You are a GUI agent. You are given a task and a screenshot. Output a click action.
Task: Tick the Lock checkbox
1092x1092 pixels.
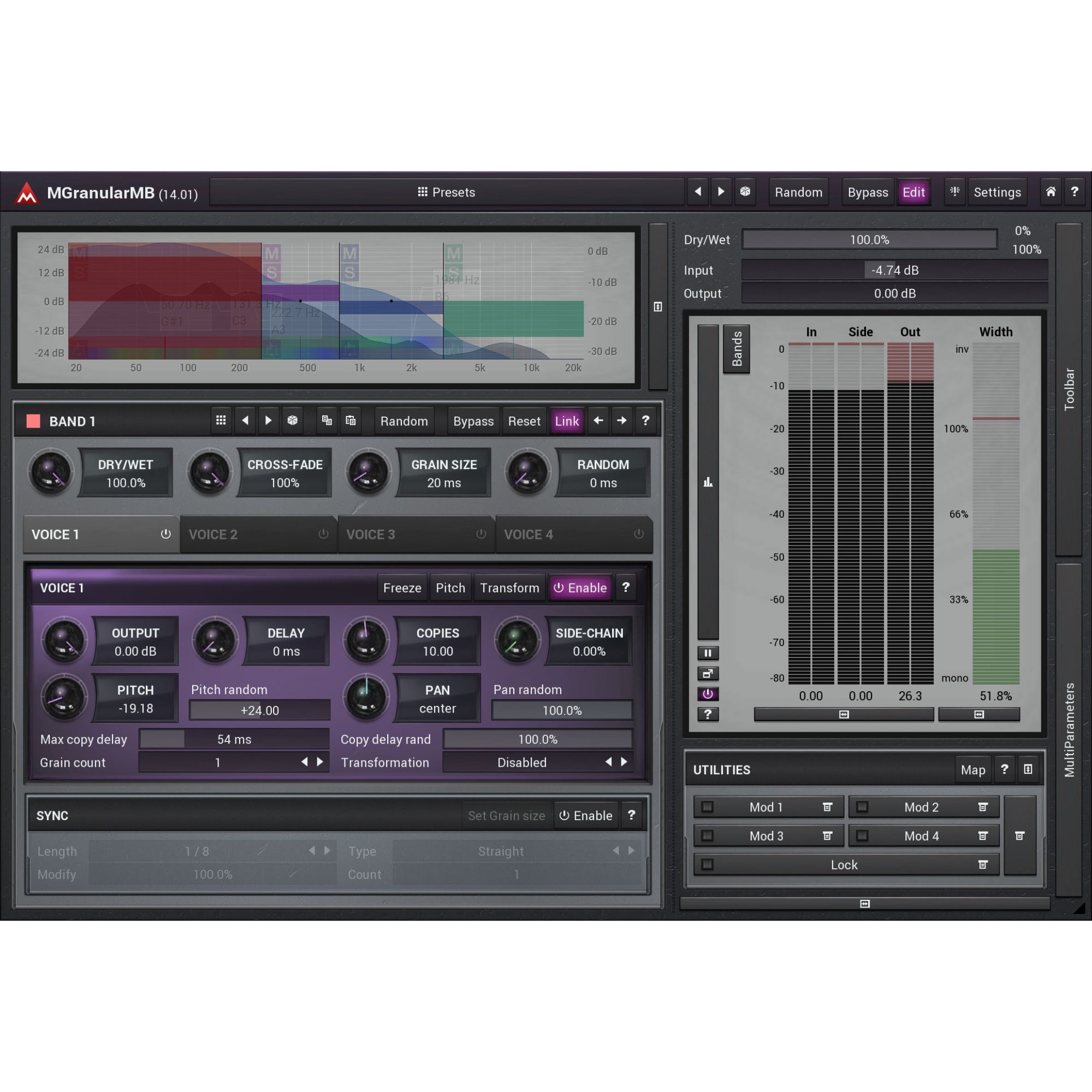click(x=707, y=864)
